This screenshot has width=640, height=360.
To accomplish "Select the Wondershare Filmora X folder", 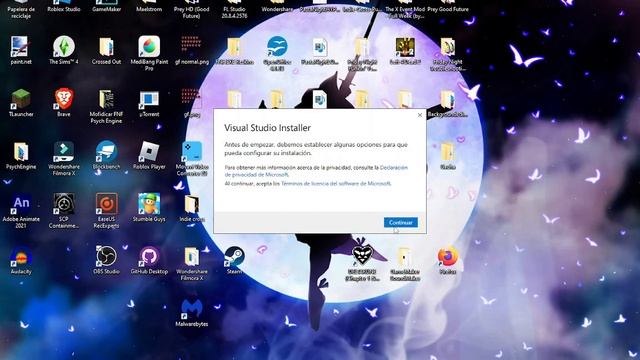I will [192, 257].
